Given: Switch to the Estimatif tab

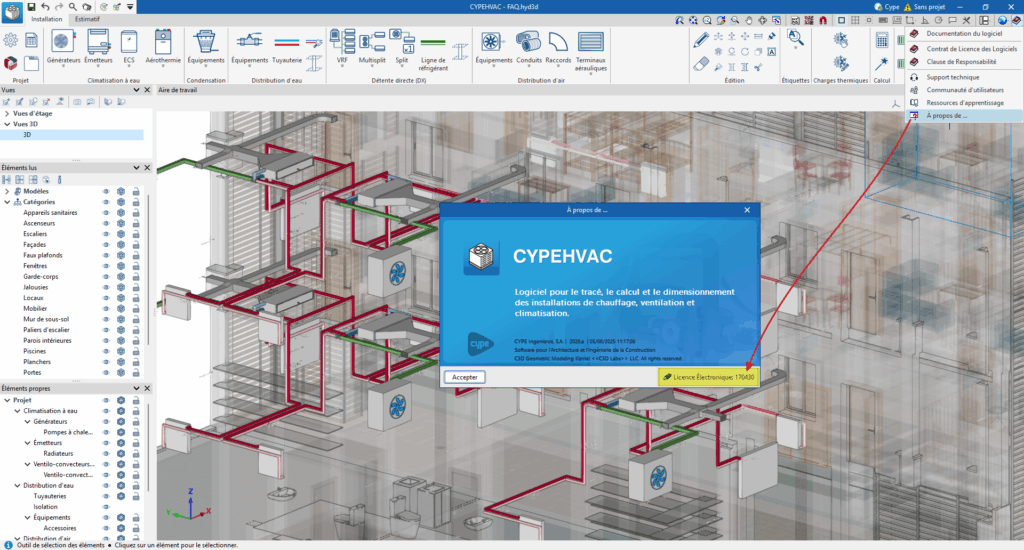Looking at the screenshot, I should (88, 19).
